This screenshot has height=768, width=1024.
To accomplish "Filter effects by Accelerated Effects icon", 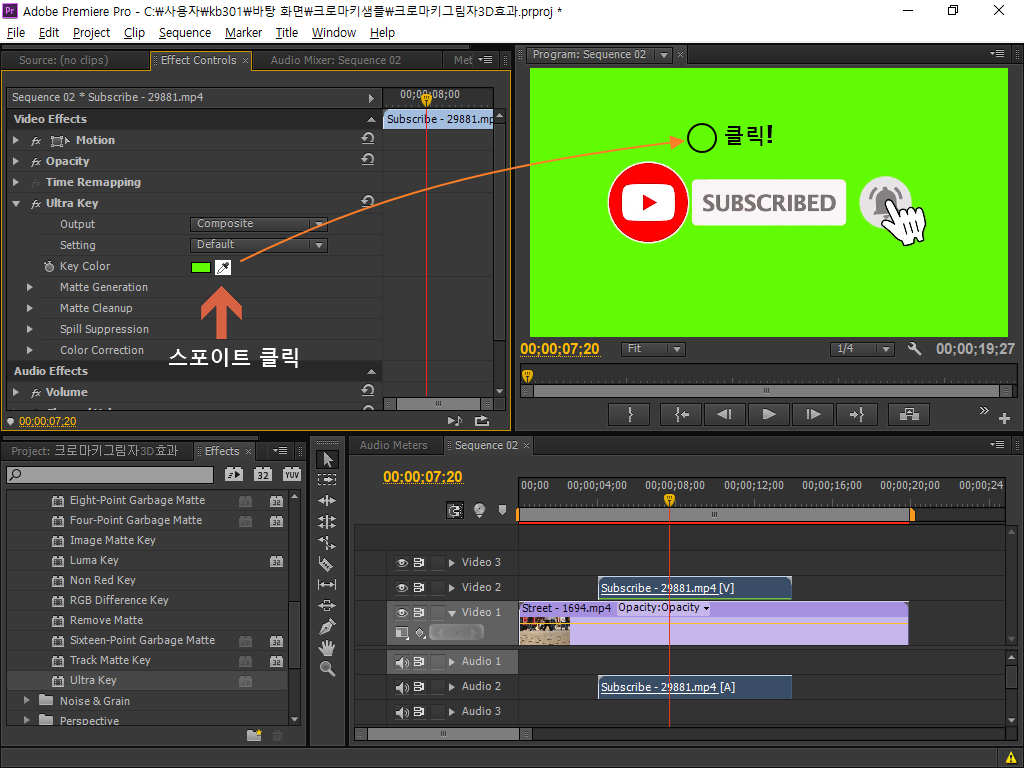I will coord(234,475).
